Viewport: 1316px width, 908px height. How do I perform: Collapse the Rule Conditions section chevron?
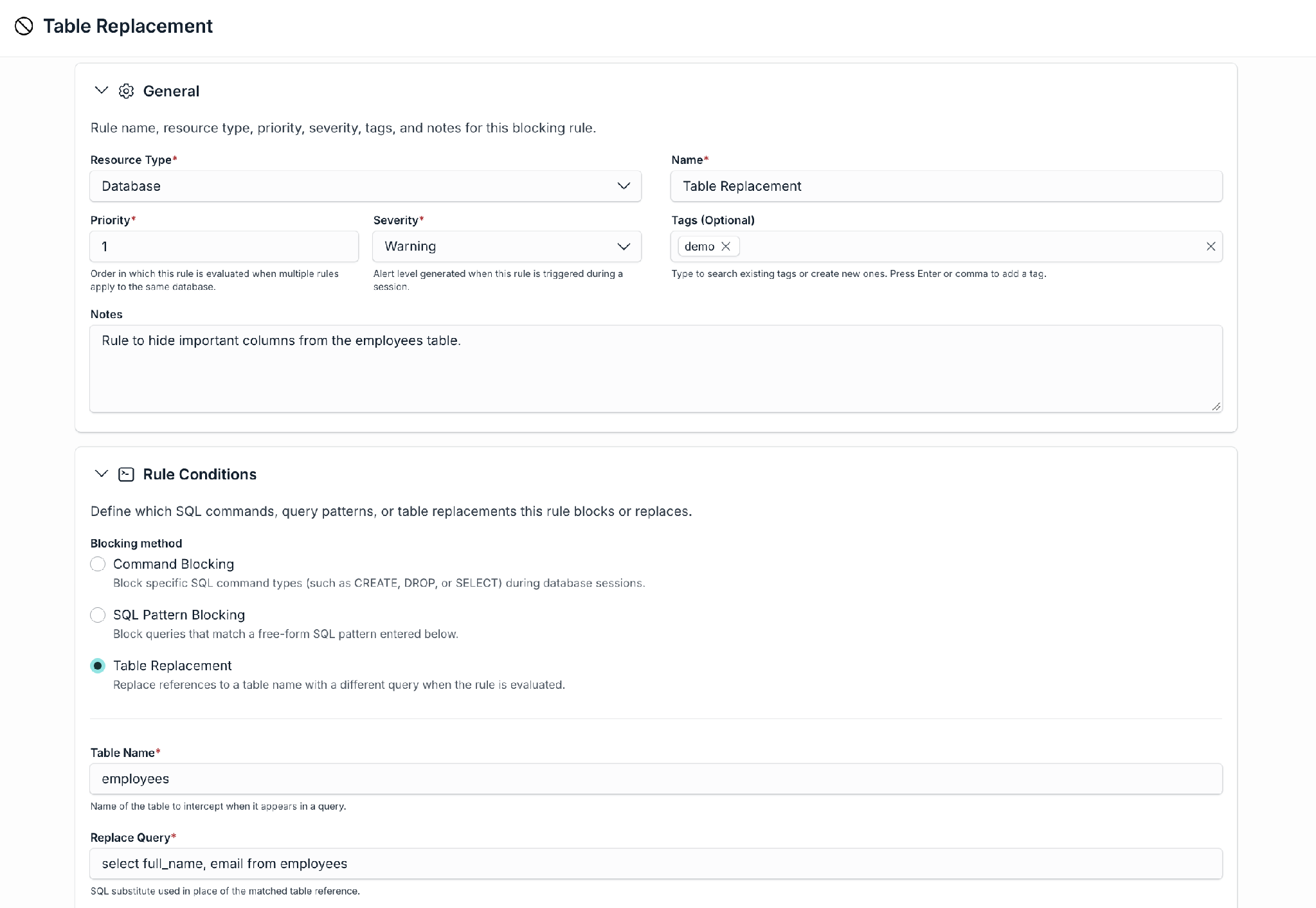[x=101, y=474]
